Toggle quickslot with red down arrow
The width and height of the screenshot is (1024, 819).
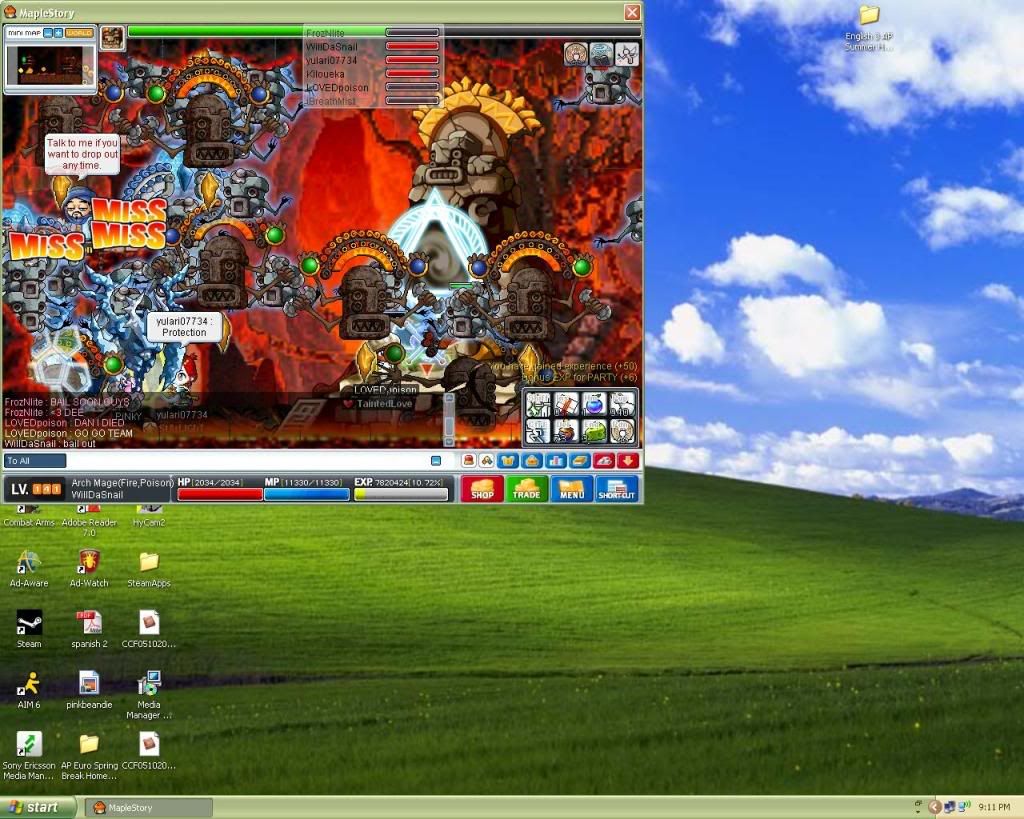[628, 461]
